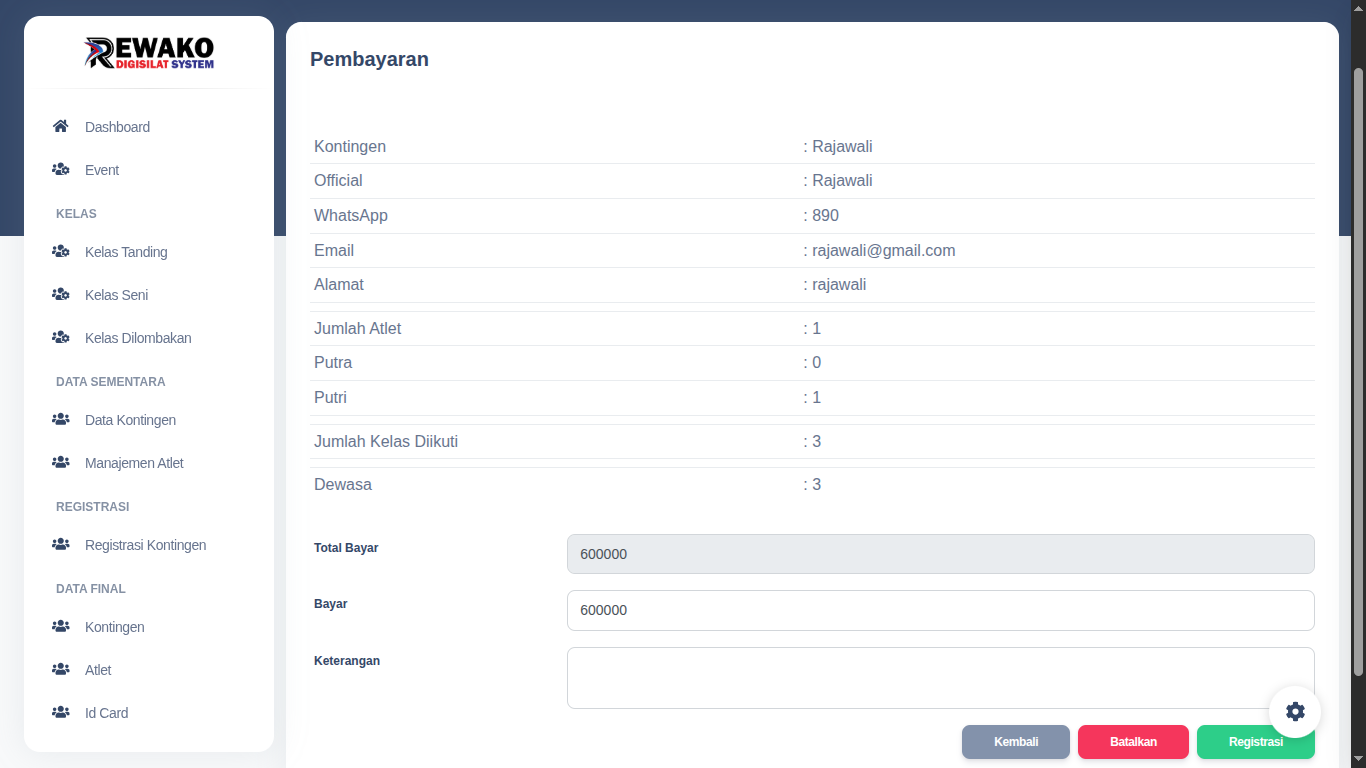Screen dimensions: 1366x768
Task: Click the Dashboard home icon
Action: pyautogui.click(x=61, y=127)
